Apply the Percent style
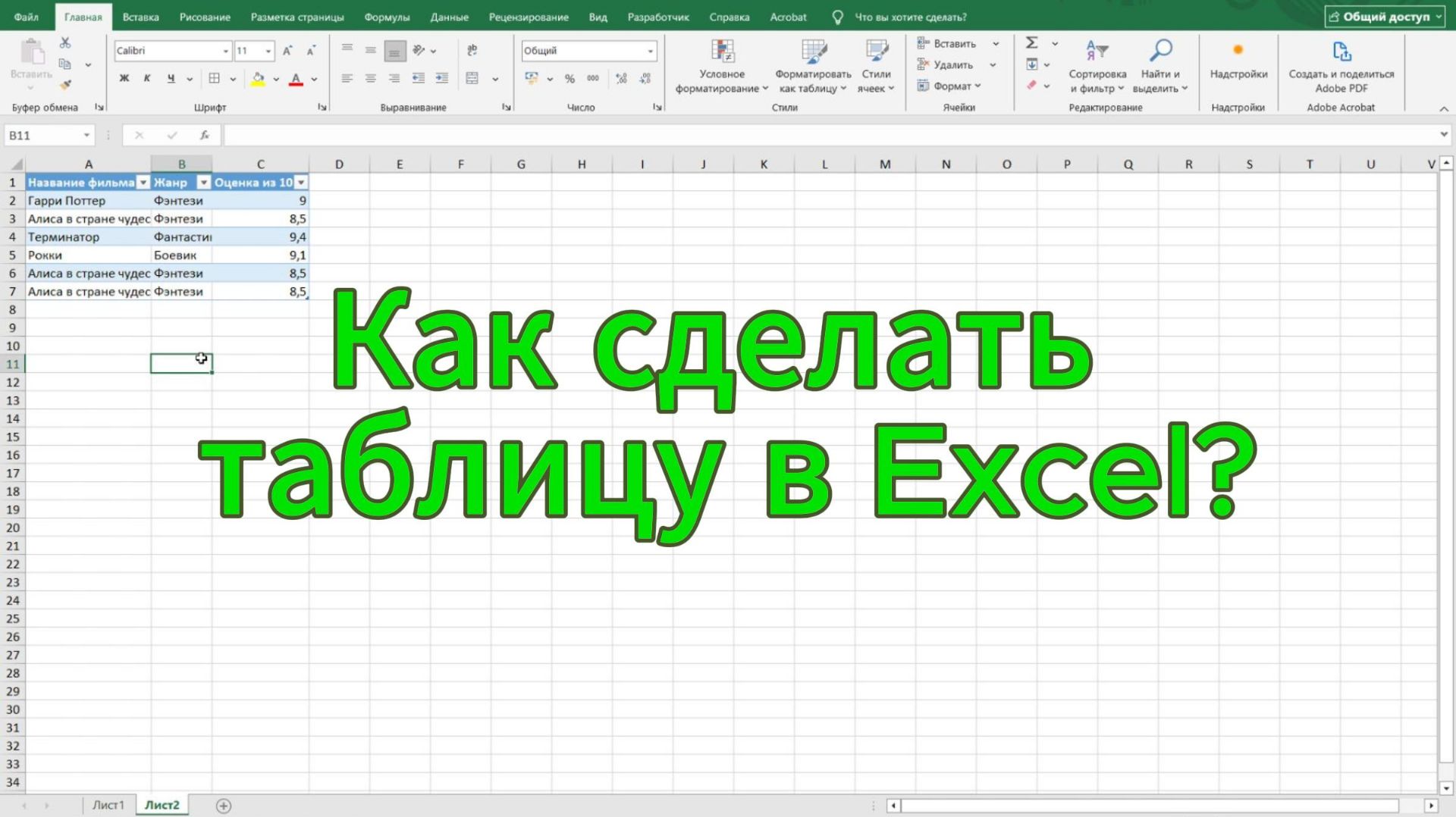This screenshot has width=1456, height=817. tap(570, 78)
